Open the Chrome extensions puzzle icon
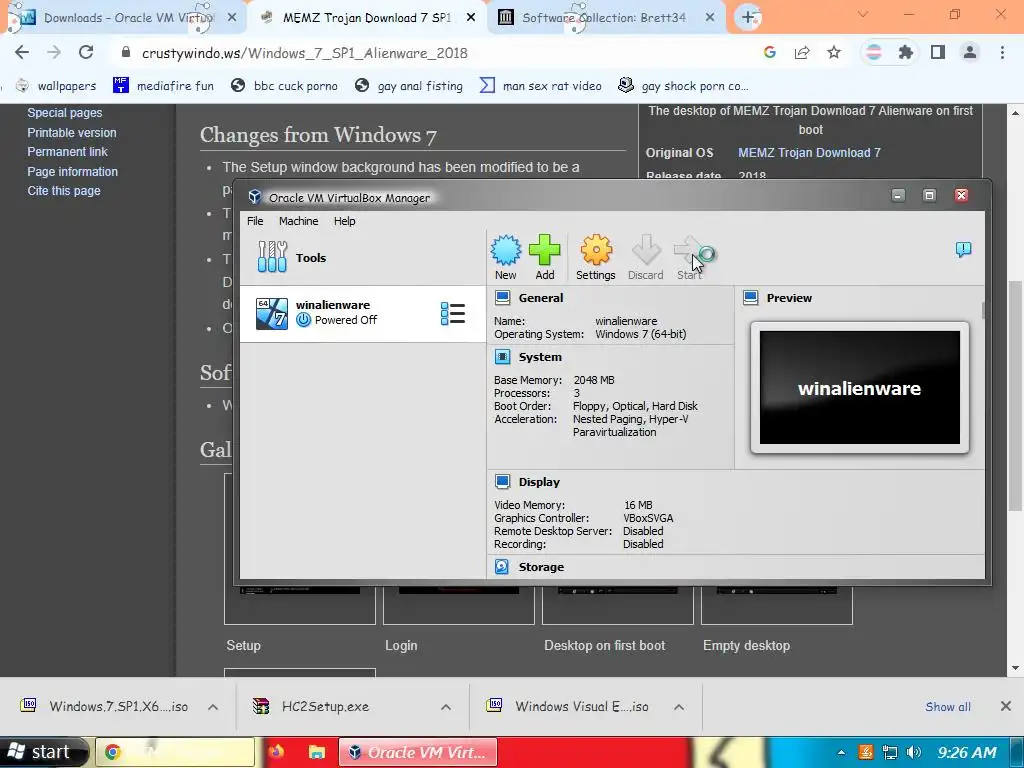This screenshot has width=1024, height=768. point(906,52)
